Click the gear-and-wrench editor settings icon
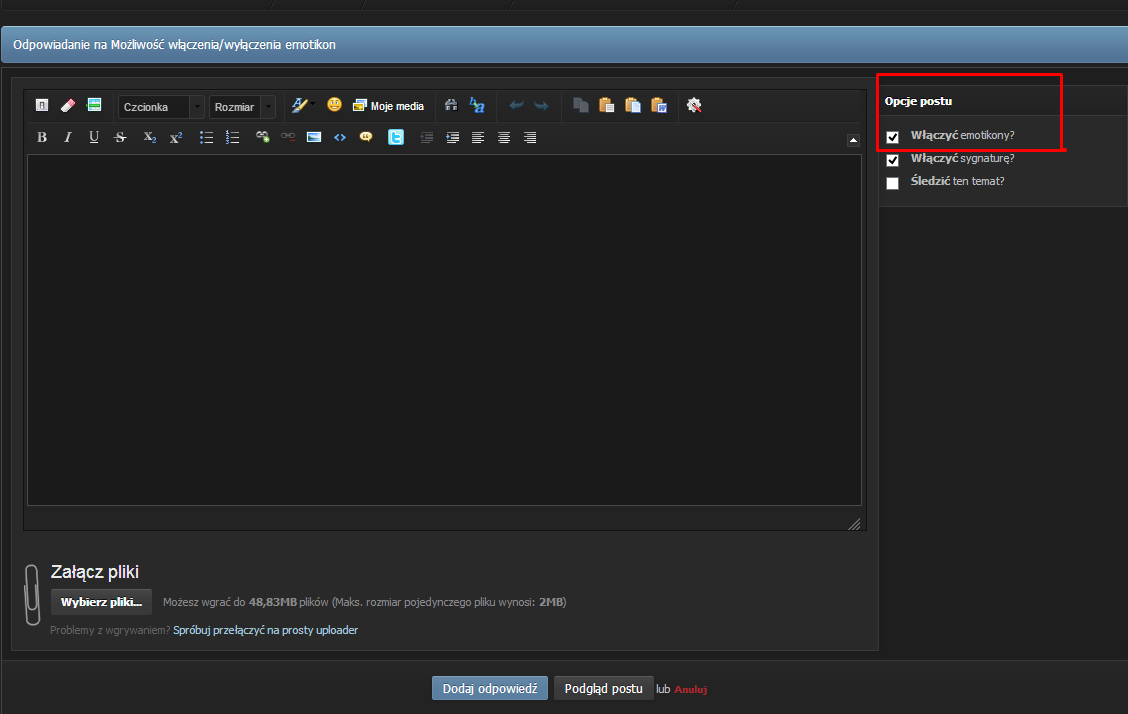1128x714 pixels. tap(694, 106)
